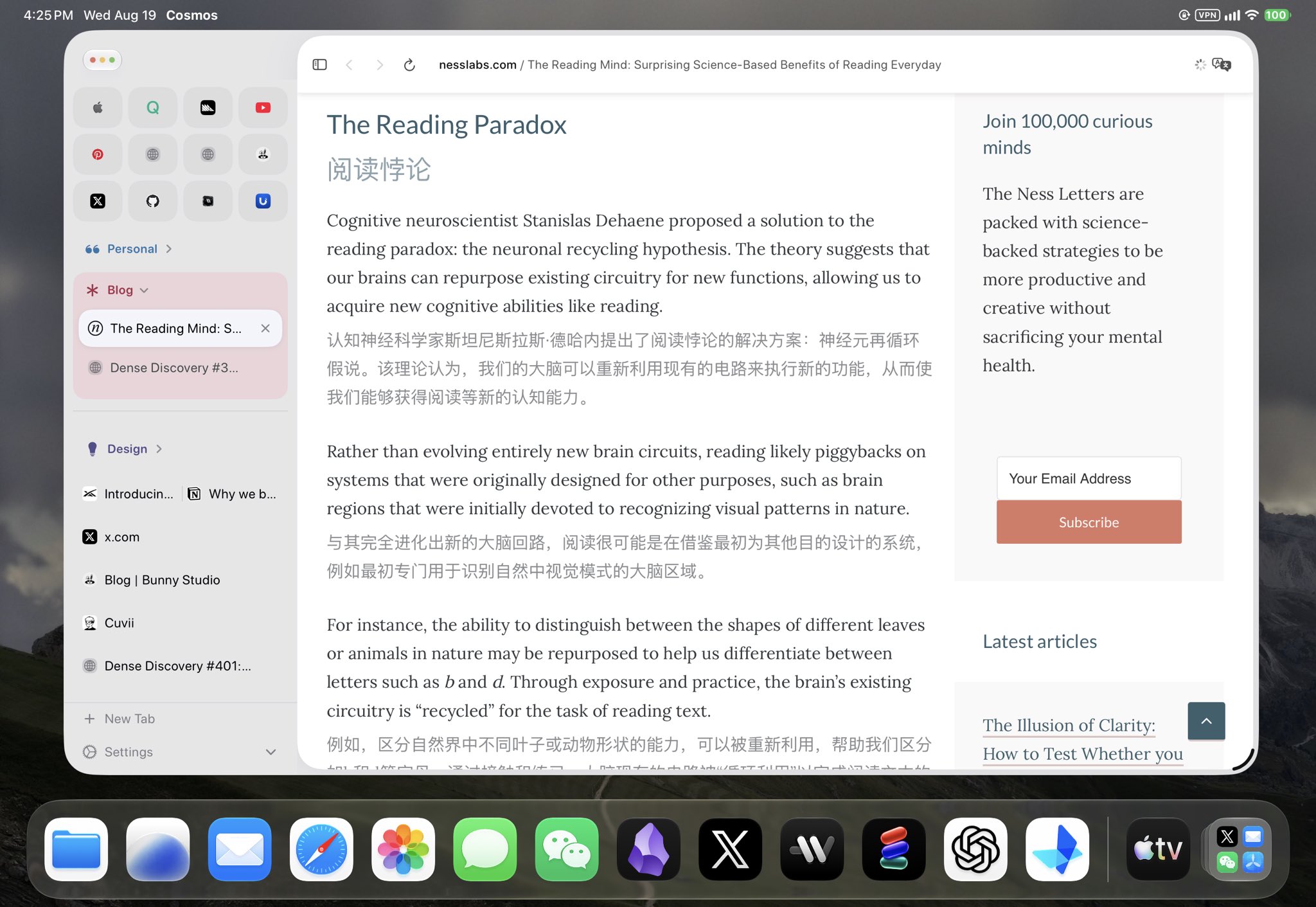Switch to Blog | Bunny Studio tab
Image resolution: width=1316 pixels, height=907 pixels.
click(180, 580)
